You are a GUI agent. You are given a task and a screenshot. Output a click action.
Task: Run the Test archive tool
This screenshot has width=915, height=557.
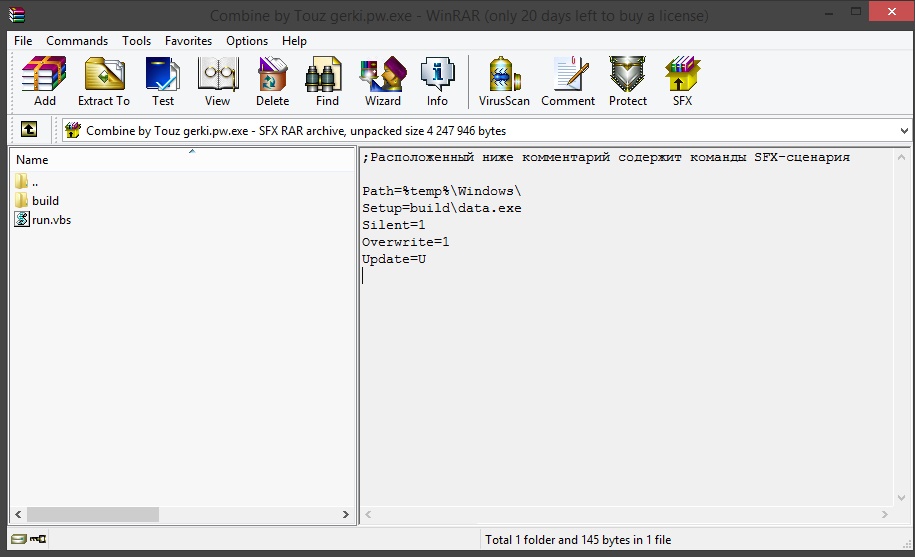(x=162, y=81)
